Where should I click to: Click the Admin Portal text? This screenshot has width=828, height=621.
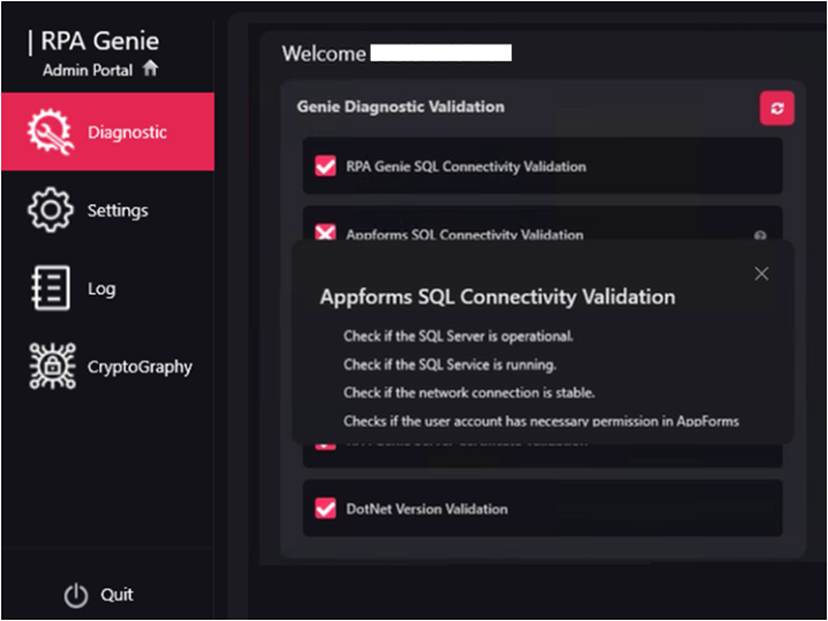click(x=87, y=70)
